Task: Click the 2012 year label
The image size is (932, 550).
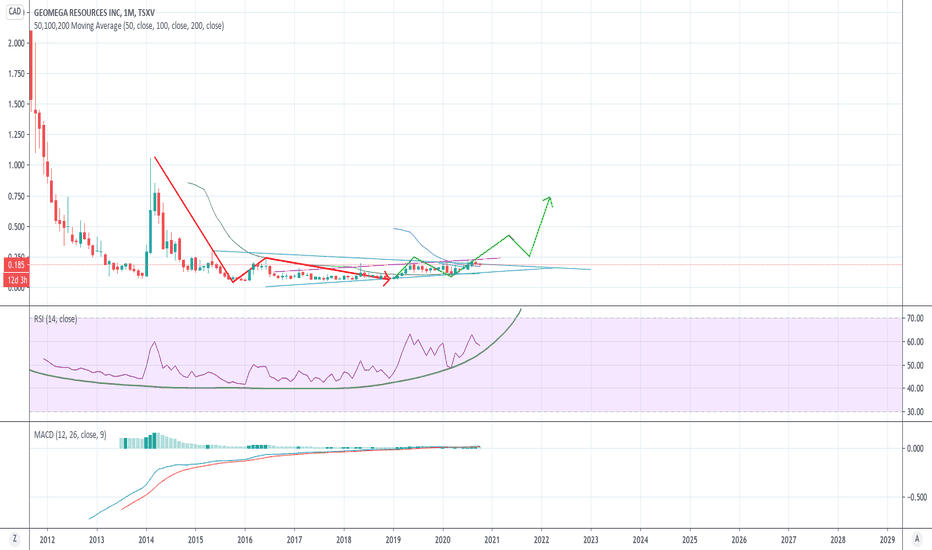Action: coord(47,540)
